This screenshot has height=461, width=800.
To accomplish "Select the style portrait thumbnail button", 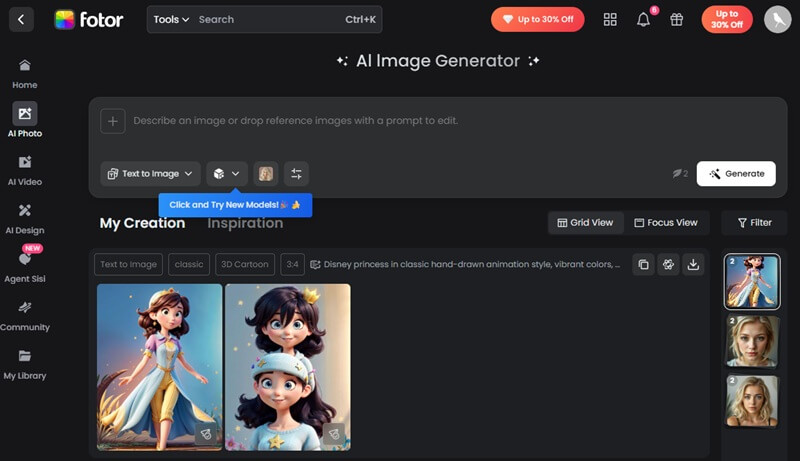I will [x=266, y=174].
